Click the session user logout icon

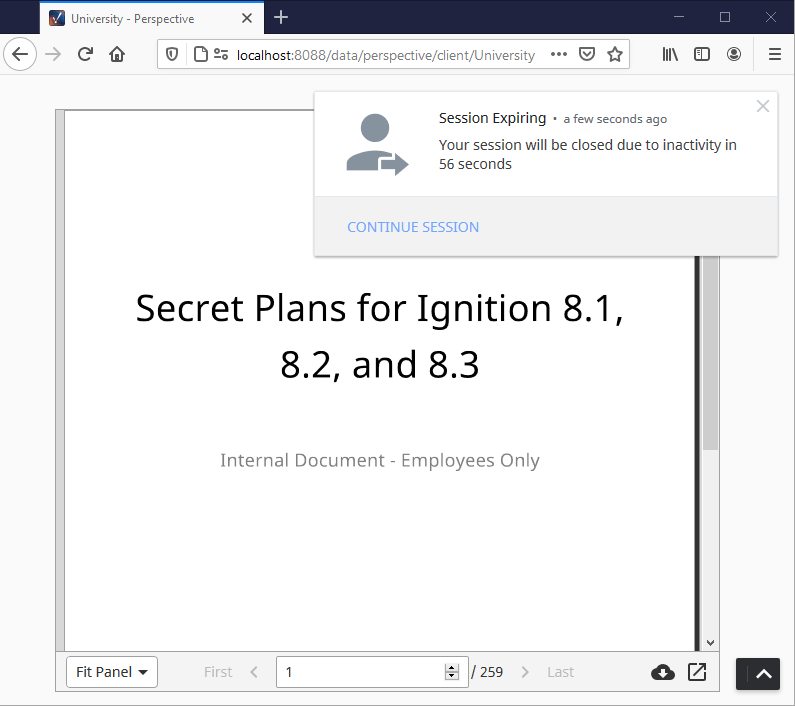click(377, 145)
